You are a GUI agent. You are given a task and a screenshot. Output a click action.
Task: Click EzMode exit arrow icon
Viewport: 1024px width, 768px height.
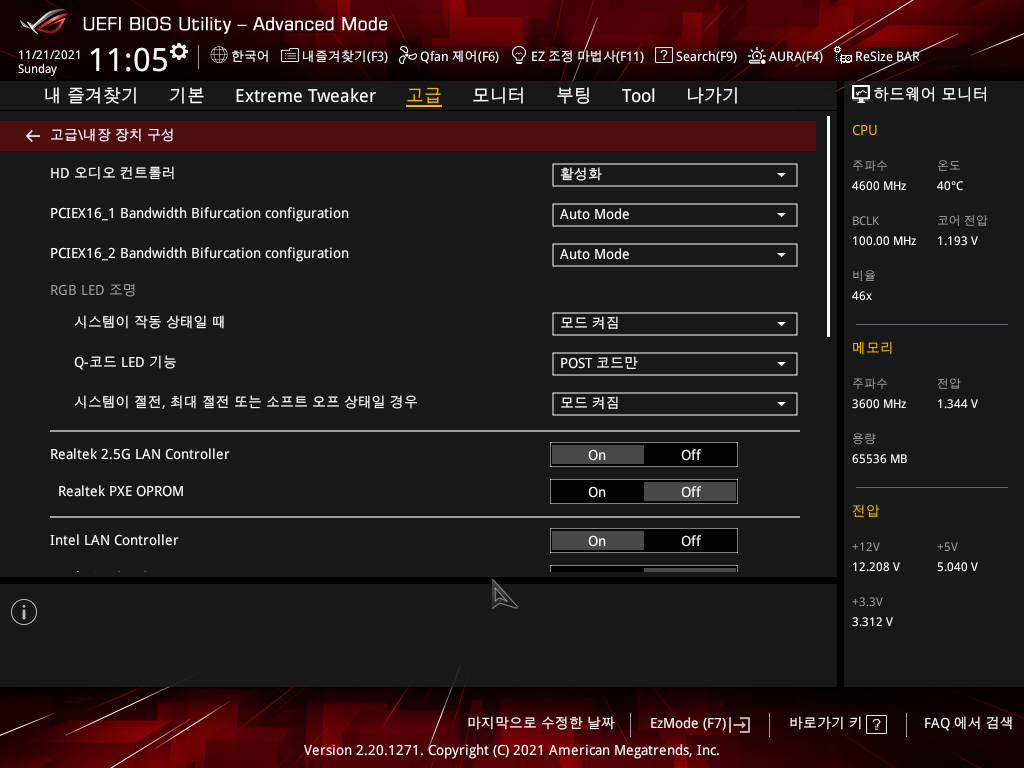tap(741, 724)
